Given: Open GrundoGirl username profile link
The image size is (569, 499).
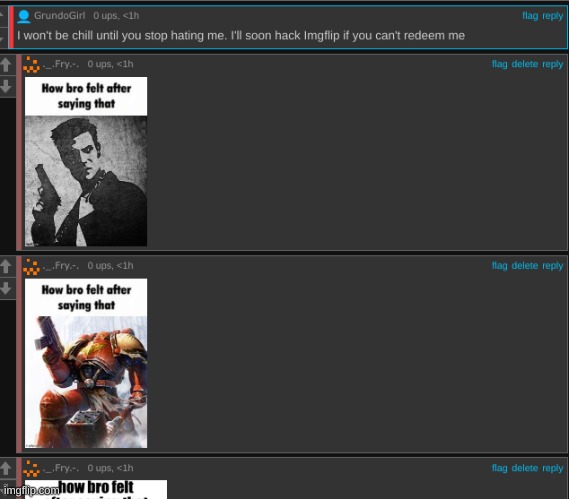Looking at the screenshot, I should (60, 16).
